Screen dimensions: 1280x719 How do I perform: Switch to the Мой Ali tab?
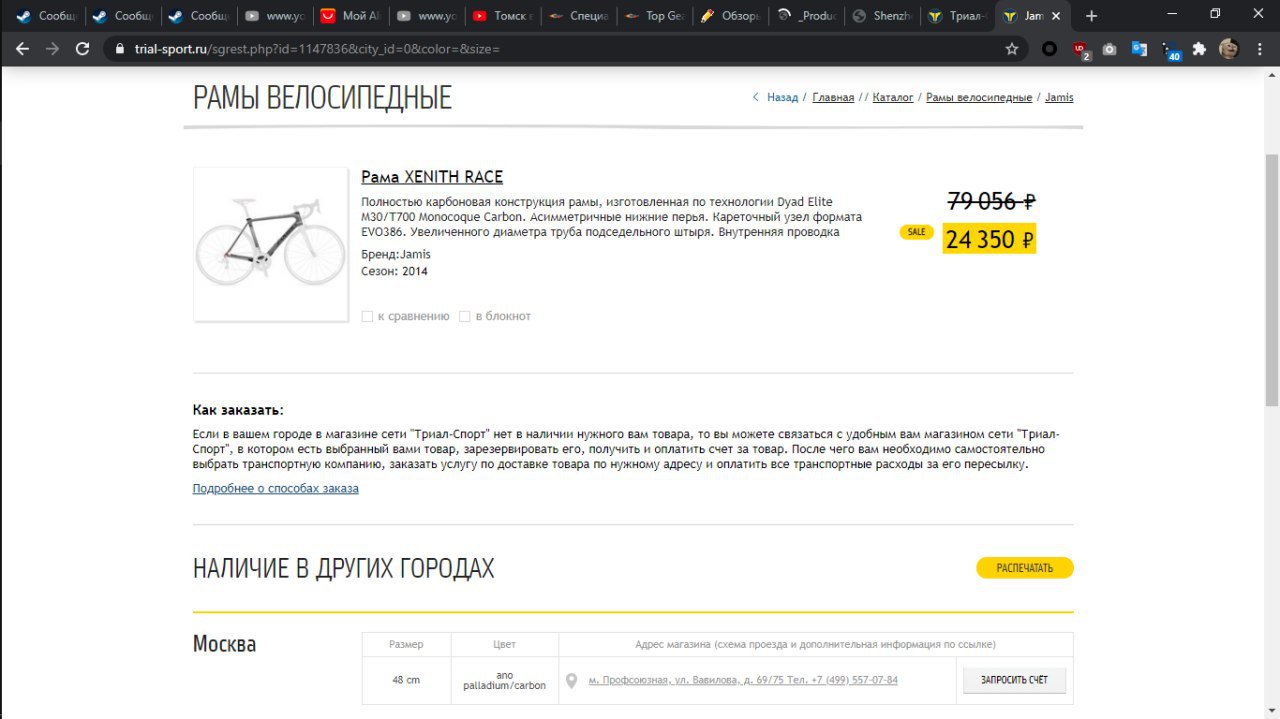pos(349,16)
